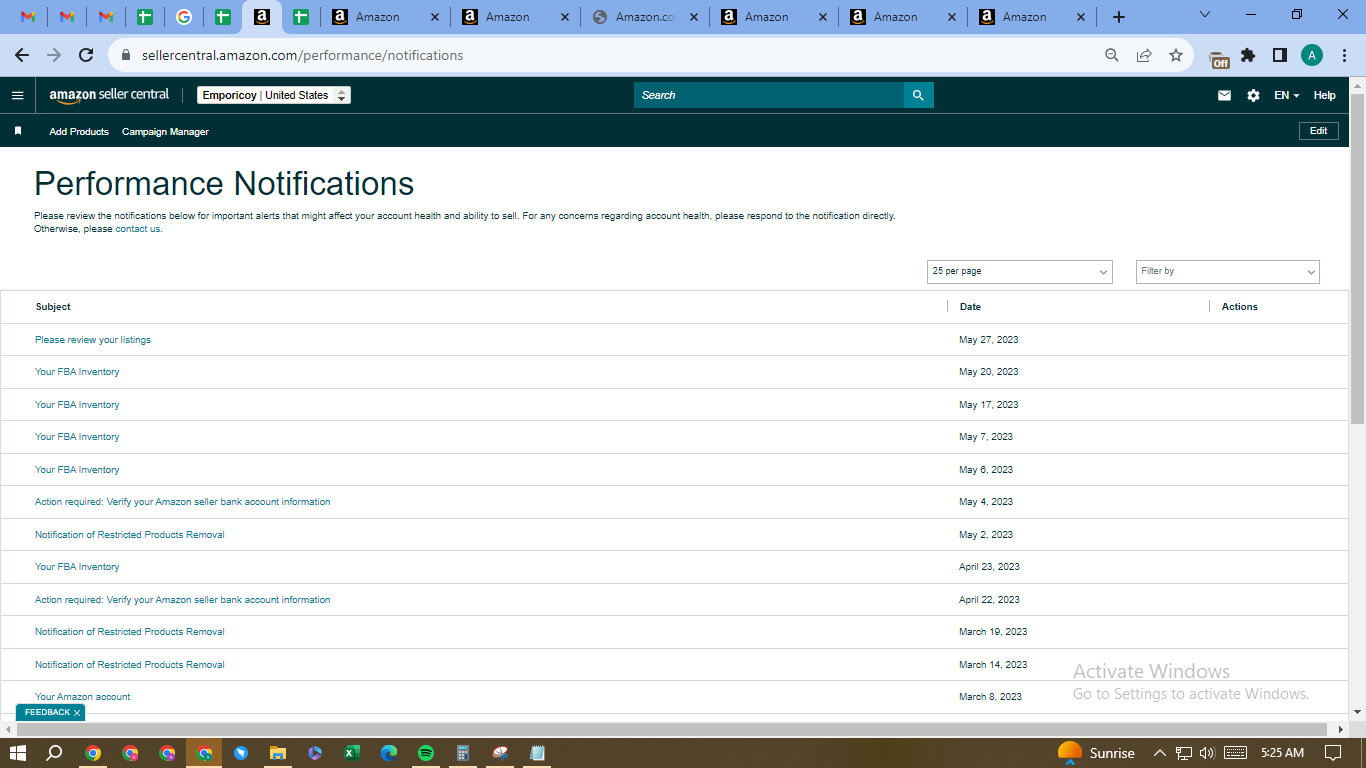Open Calculator from the taskbar

462,753
